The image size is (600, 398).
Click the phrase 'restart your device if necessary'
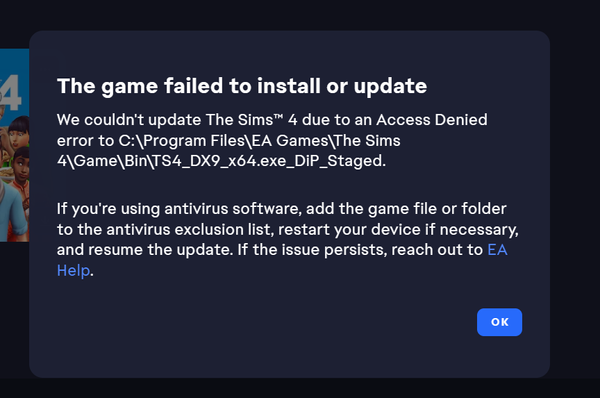(x=398, y=230)
